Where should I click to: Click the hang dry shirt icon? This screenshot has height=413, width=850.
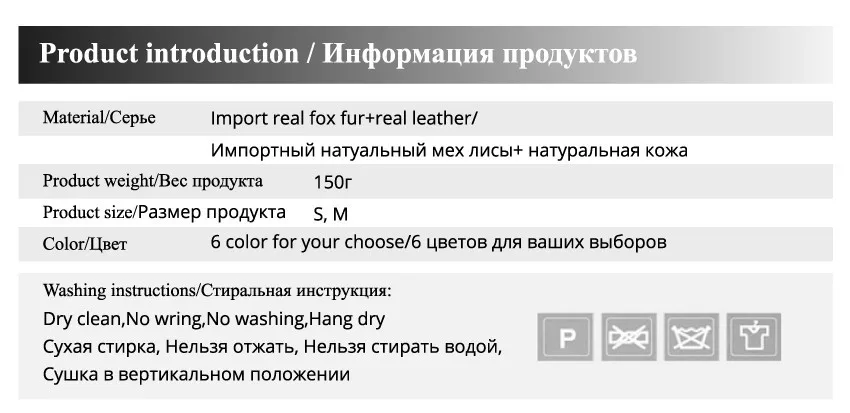[x=754, y=337]
